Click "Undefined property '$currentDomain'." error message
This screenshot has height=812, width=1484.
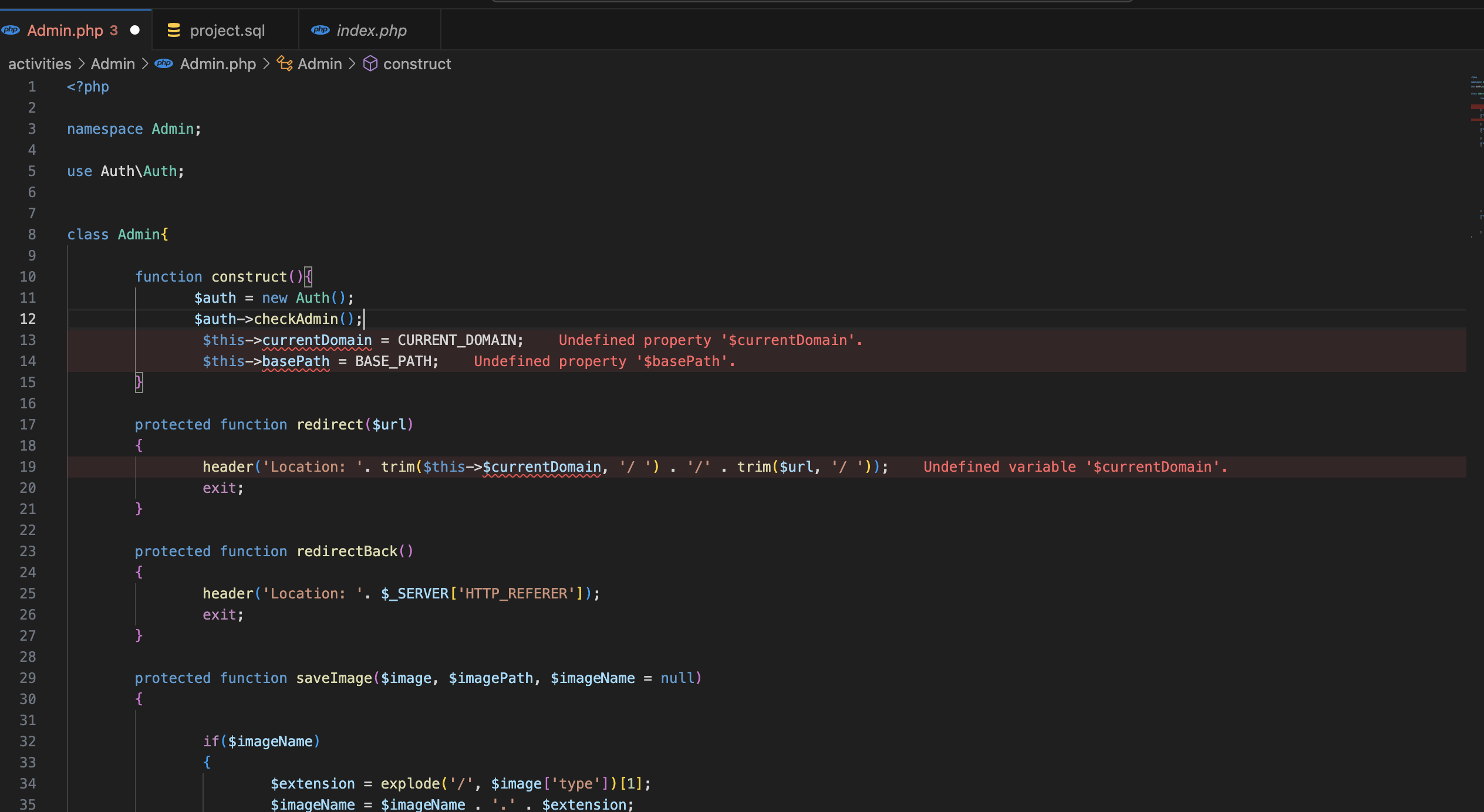[x=710, y=340]
